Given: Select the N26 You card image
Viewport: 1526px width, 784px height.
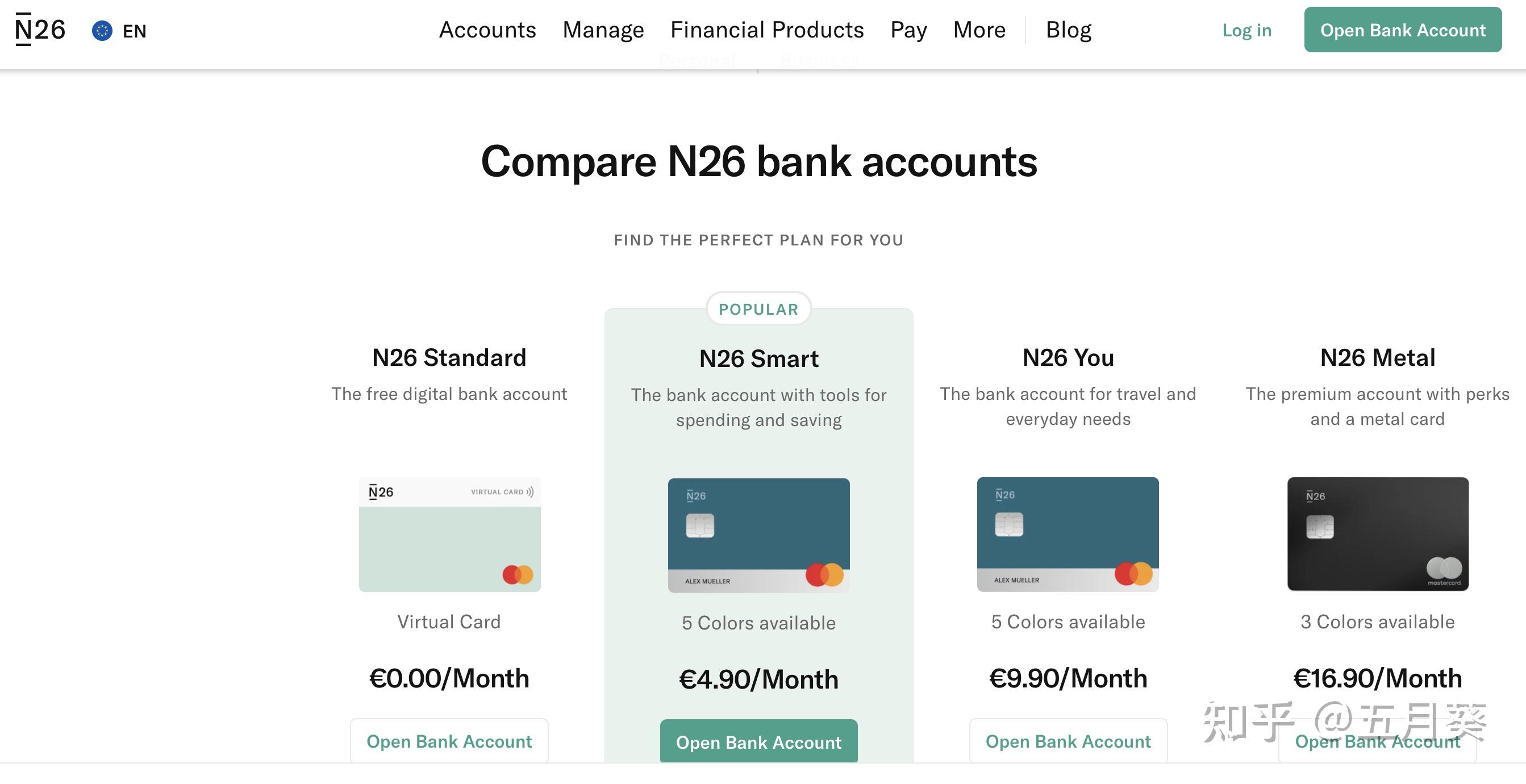Looking at the screenshot, I should tap(1068, 534).
